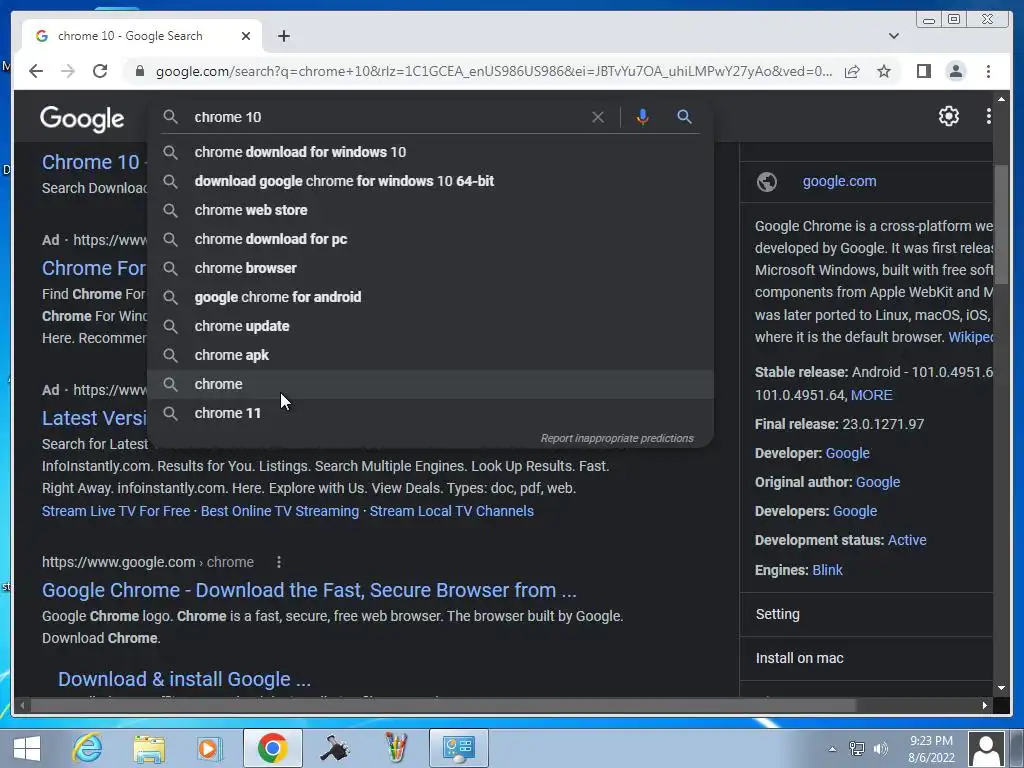Screen dimensions: 1024x768
Task: Click the browser forward arrow
Action: 68,71
